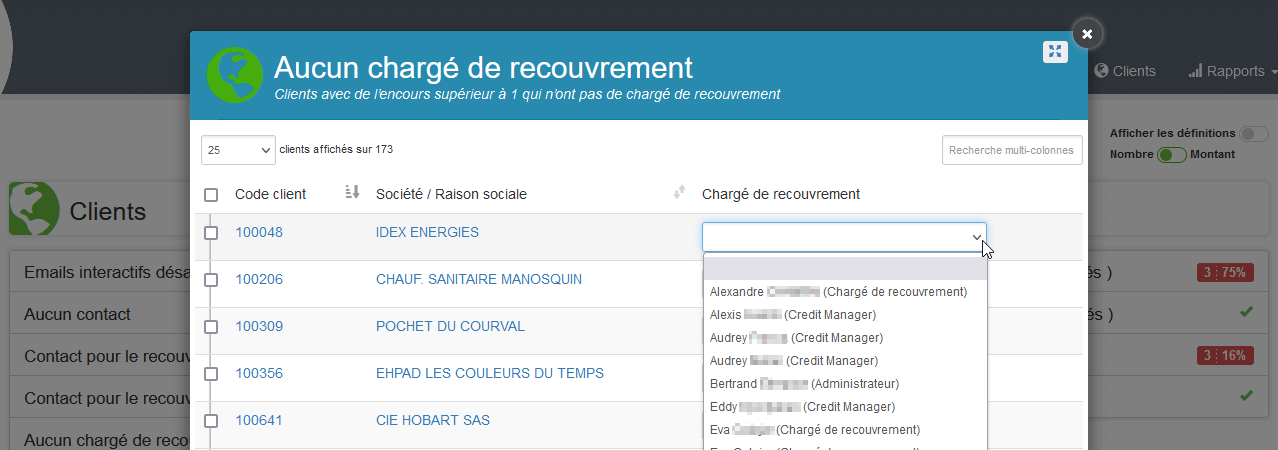Select Alexis (Credit Manager) option
The width and height of the screenshot is (1278, 450).
coord(845,315)
